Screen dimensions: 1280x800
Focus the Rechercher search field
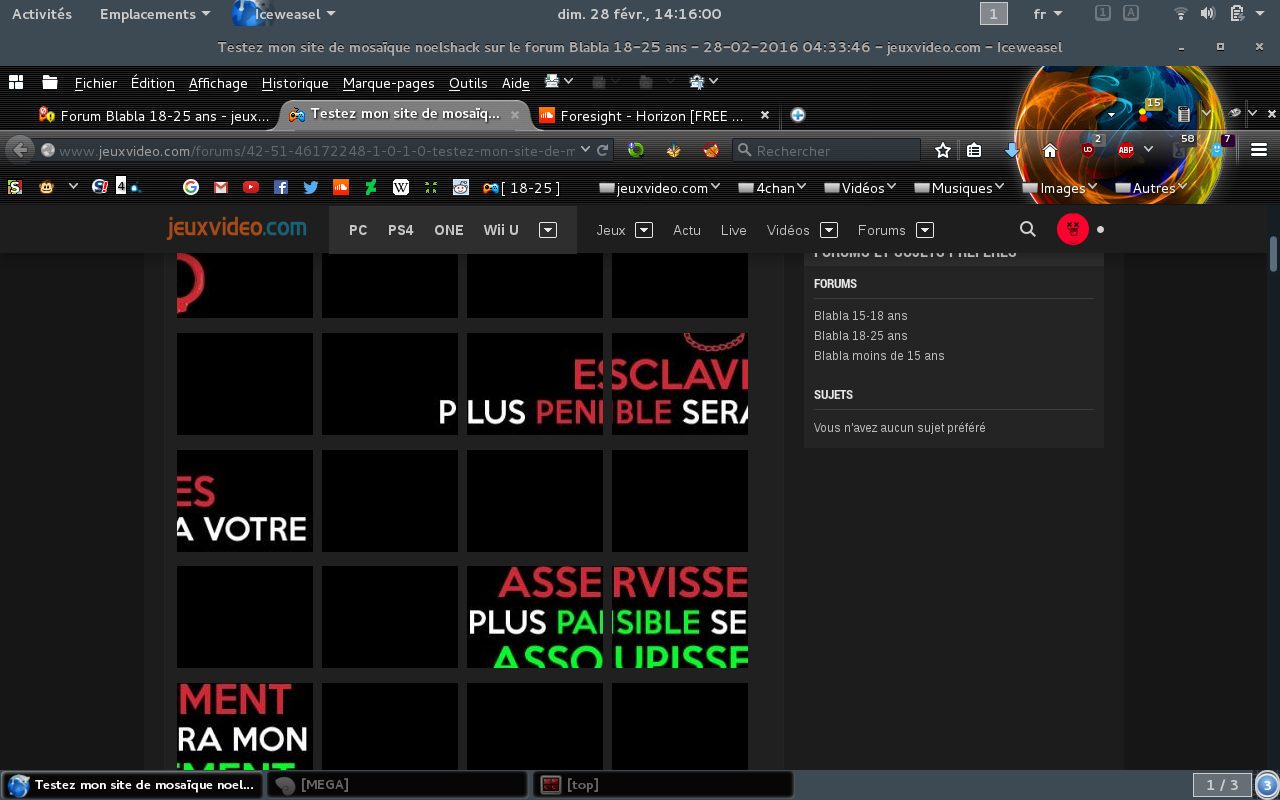826,150
